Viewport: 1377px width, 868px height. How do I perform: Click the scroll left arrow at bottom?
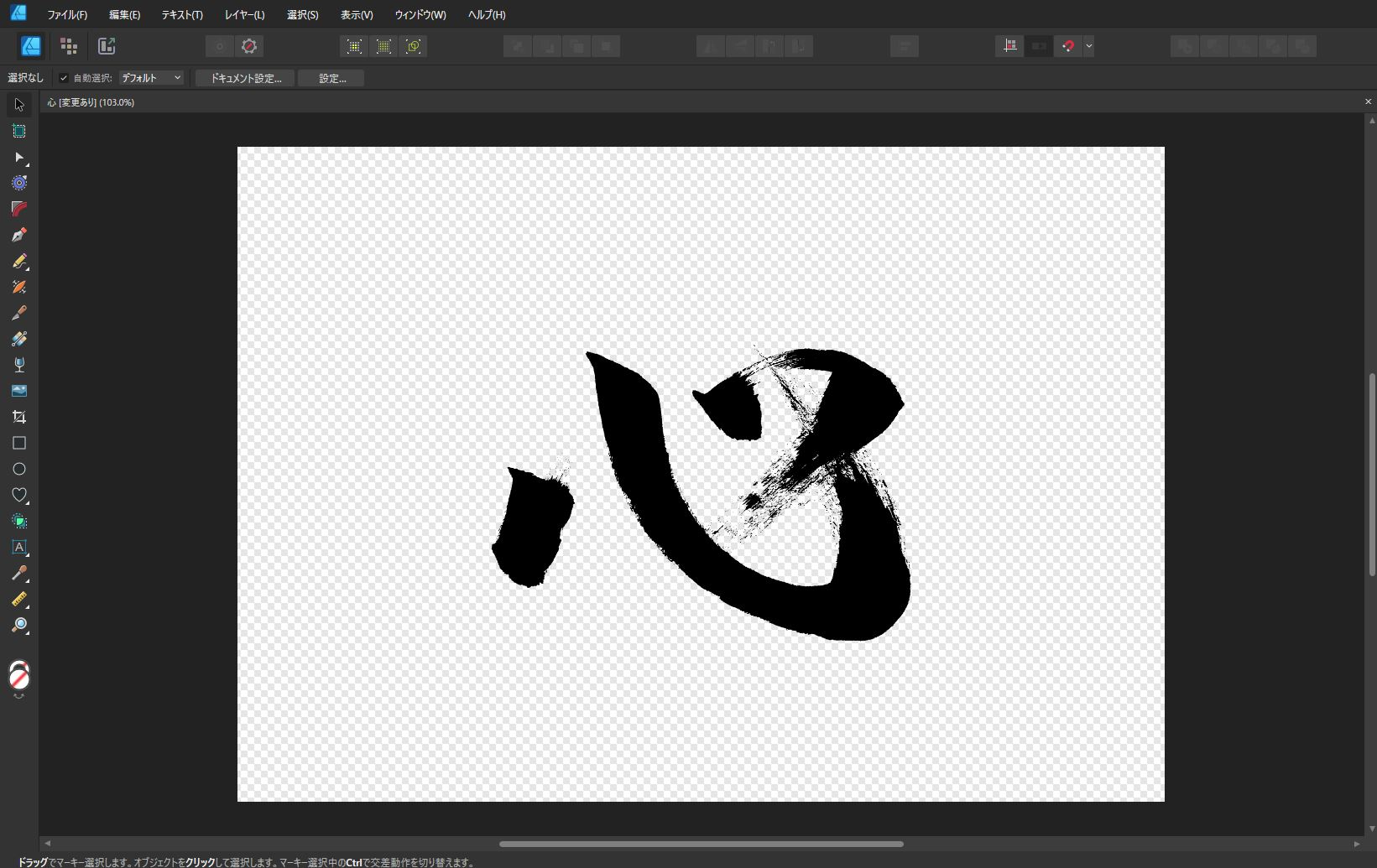pyautogui.click(x=48, y=844)
